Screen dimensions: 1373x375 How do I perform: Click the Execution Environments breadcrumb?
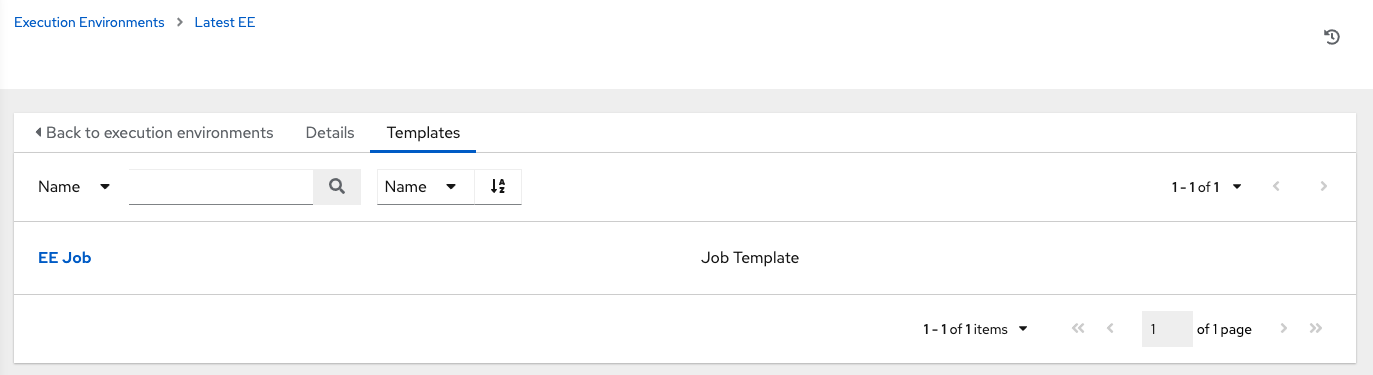click(89, 22)
